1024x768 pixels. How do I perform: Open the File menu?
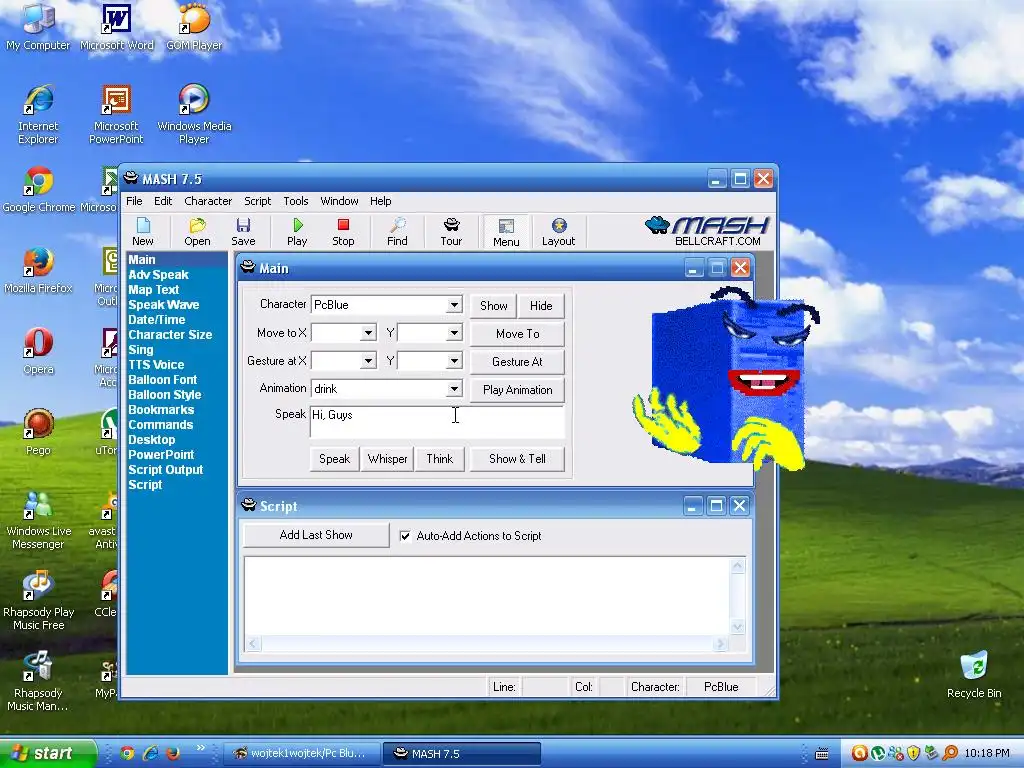point(134,201)
